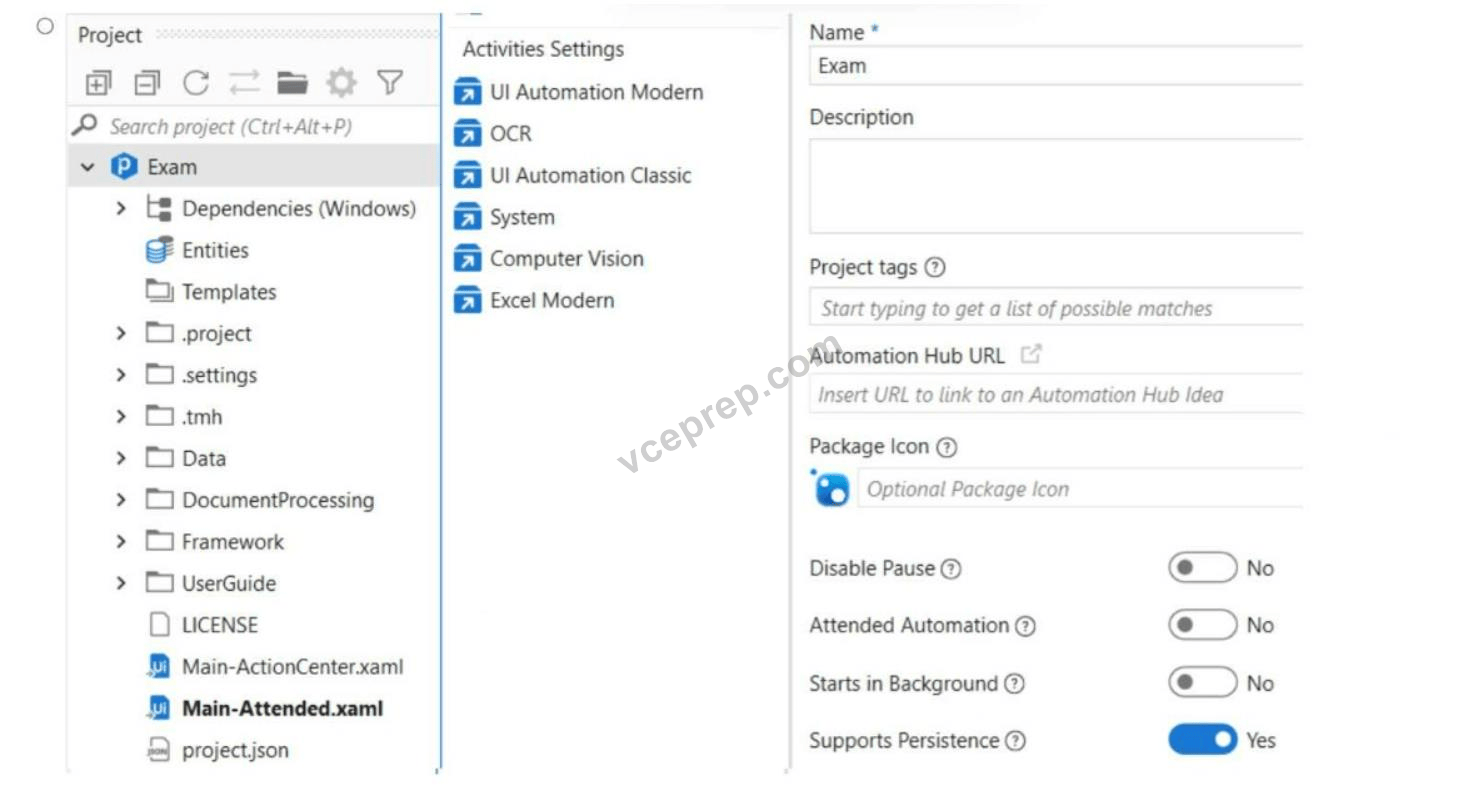Screen dimensions: 1462x809
Task: Open project settings gear icon
Action: (341, 83)
